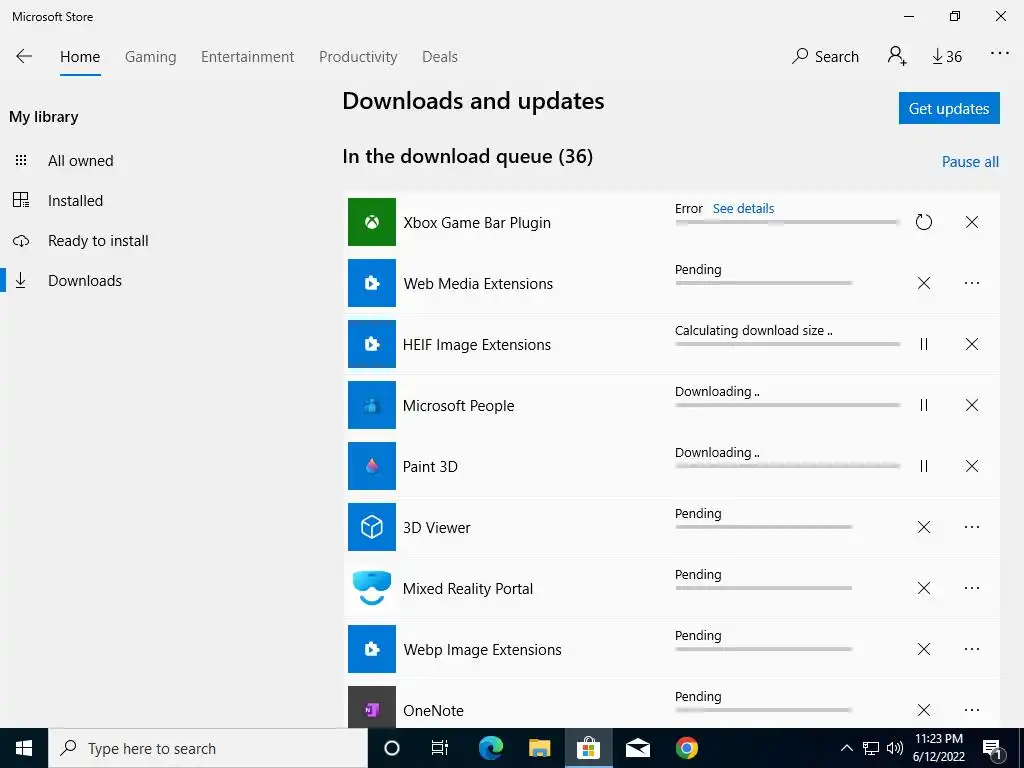Image resolution: width=1024 pixels, height=768 pixels.
Task: Cancel the 3D Viewer download
Action: [923, 527]
